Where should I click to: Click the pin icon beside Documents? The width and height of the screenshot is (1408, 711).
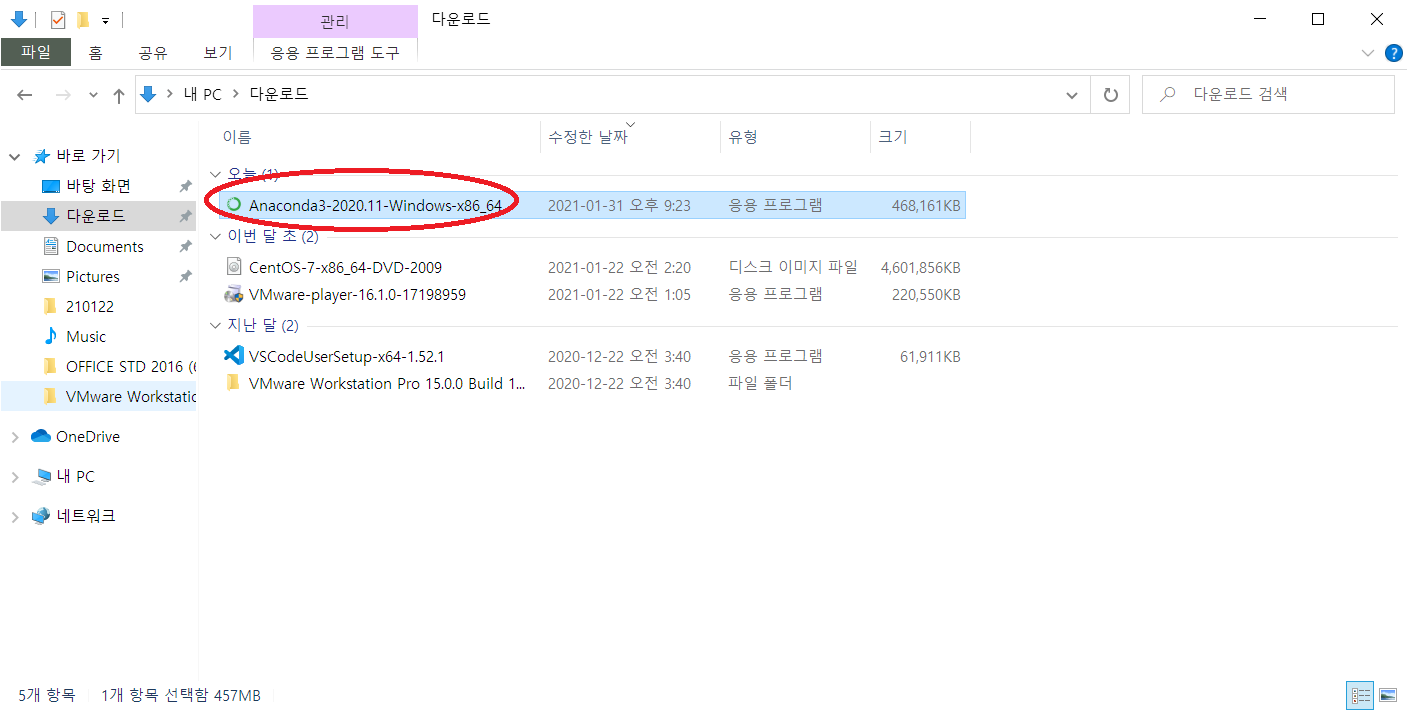[x=185, y=247]
